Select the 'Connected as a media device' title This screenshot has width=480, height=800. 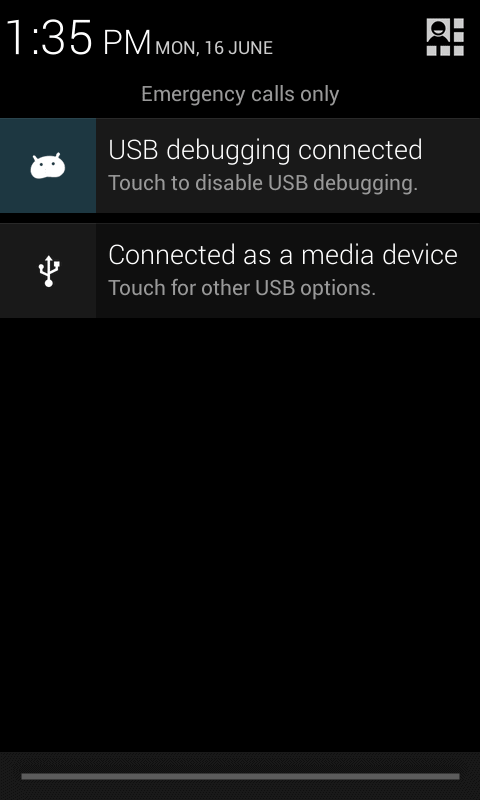[283, 255]
